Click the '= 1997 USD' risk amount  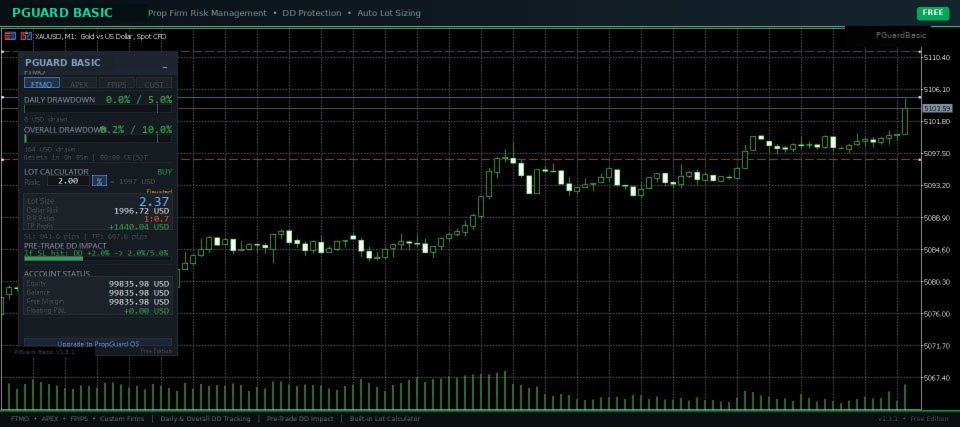pyautogui.click(x=133, y=181)
